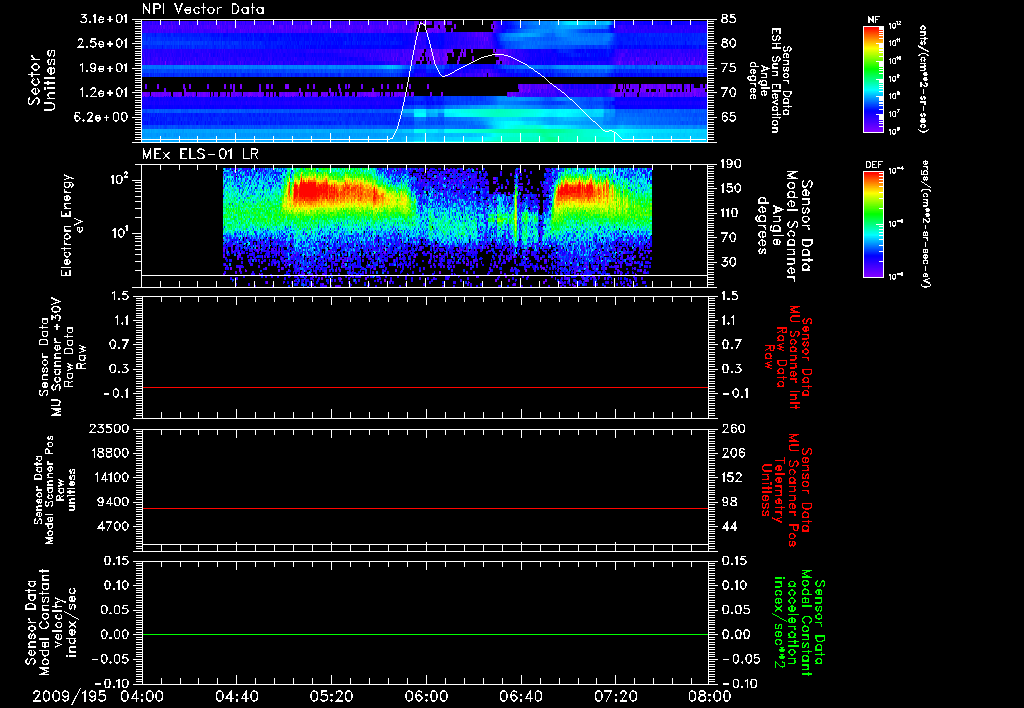
Task: Click the 04:40 time axis label
Action: coord(236,697)
